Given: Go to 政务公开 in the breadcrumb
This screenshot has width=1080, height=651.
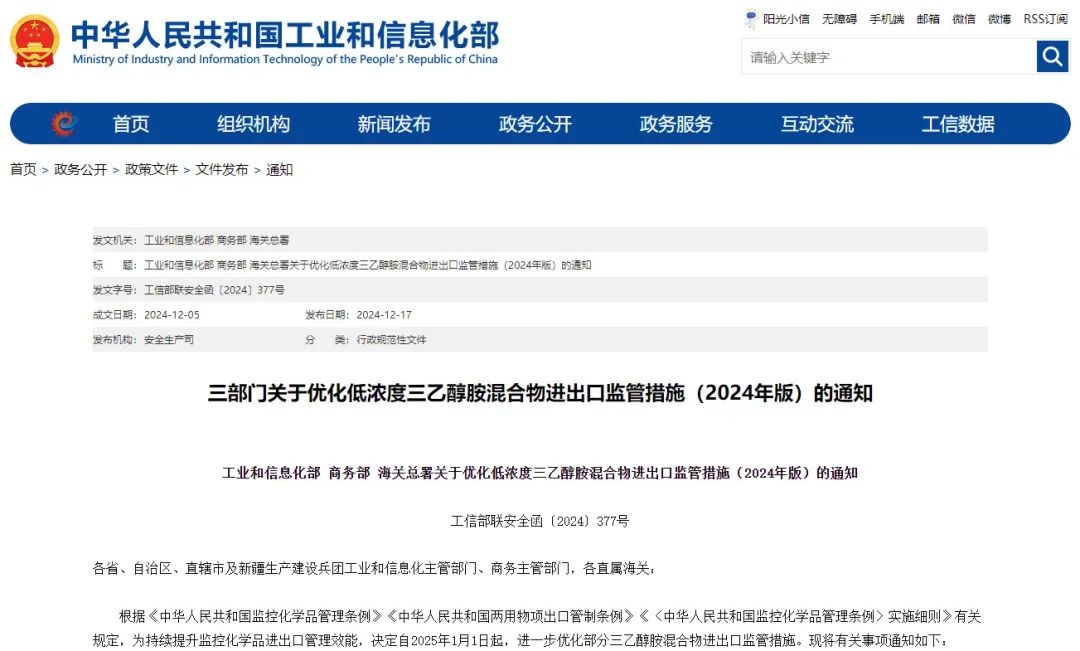Looking at the screenshot, I should [81, 169].
